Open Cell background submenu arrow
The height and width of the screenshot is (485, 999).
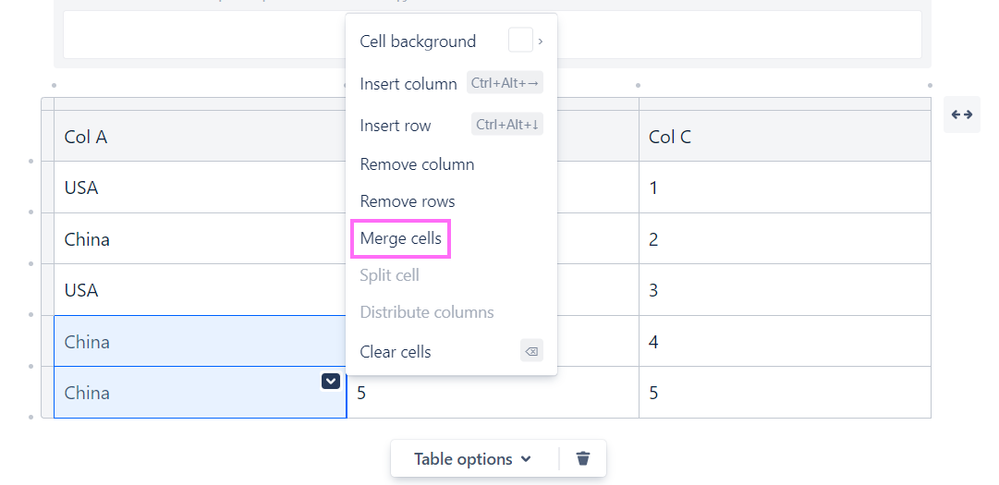click(x=541, y=41)
